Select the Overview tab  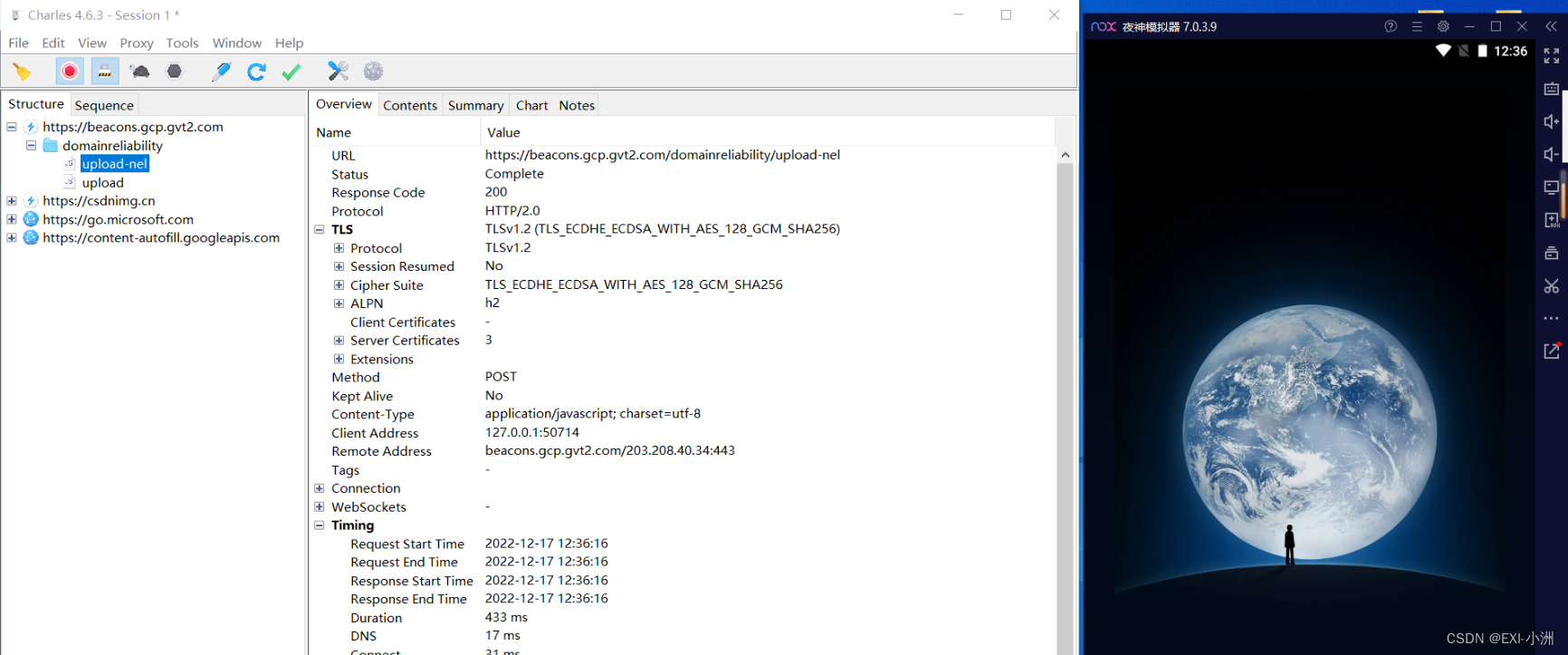click(x=344, y=104)
